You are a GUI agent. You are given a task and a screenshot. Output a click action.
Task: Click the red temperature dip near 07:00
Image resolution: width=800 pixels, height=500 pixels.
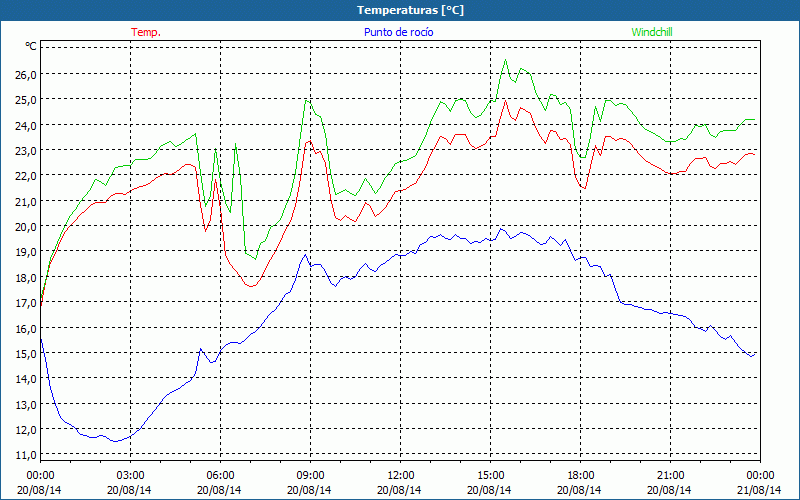251,286
